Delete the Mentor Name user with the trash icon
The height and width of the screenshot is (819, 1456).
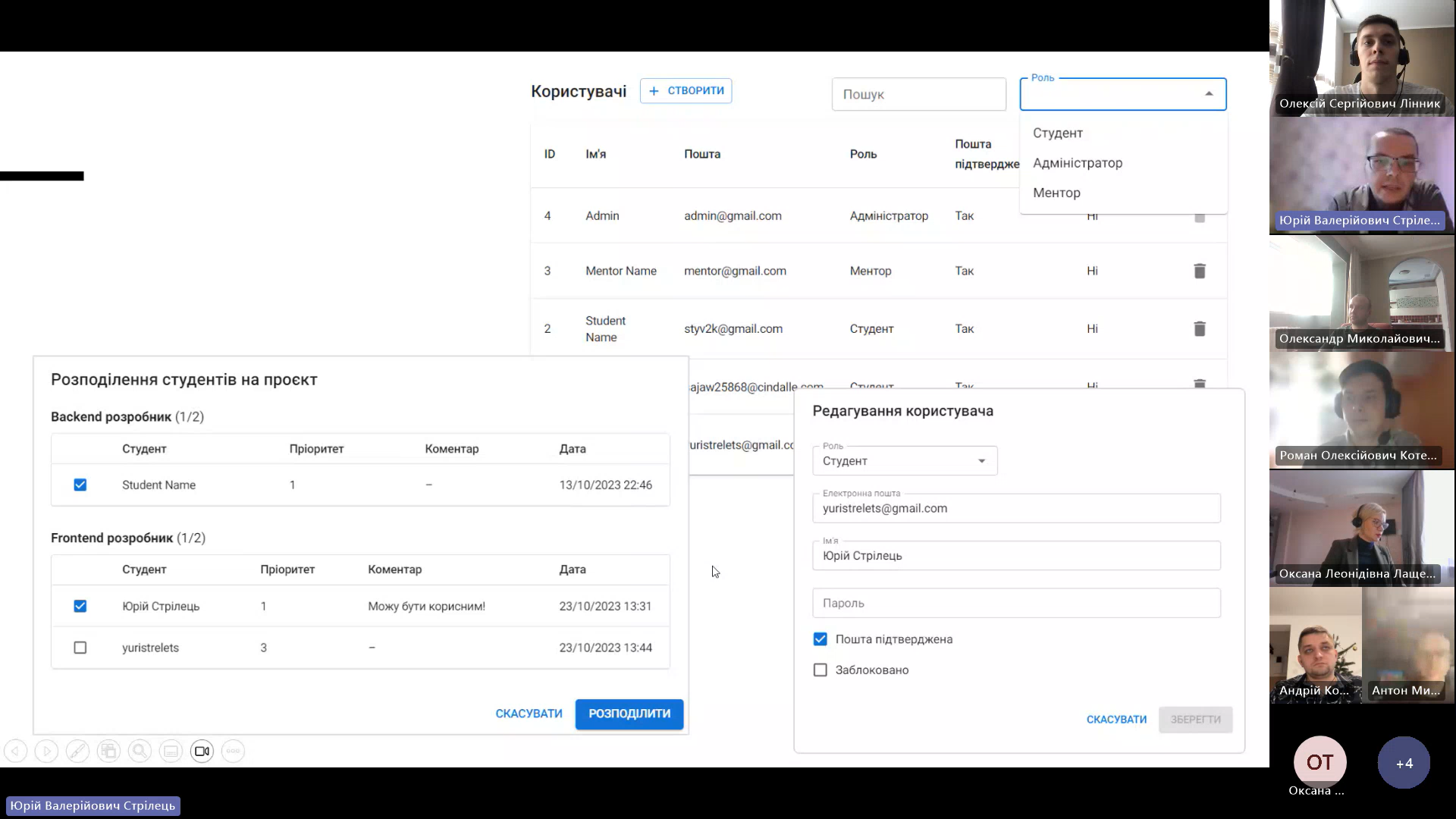pyautogui.click(x=1199, y=271)
